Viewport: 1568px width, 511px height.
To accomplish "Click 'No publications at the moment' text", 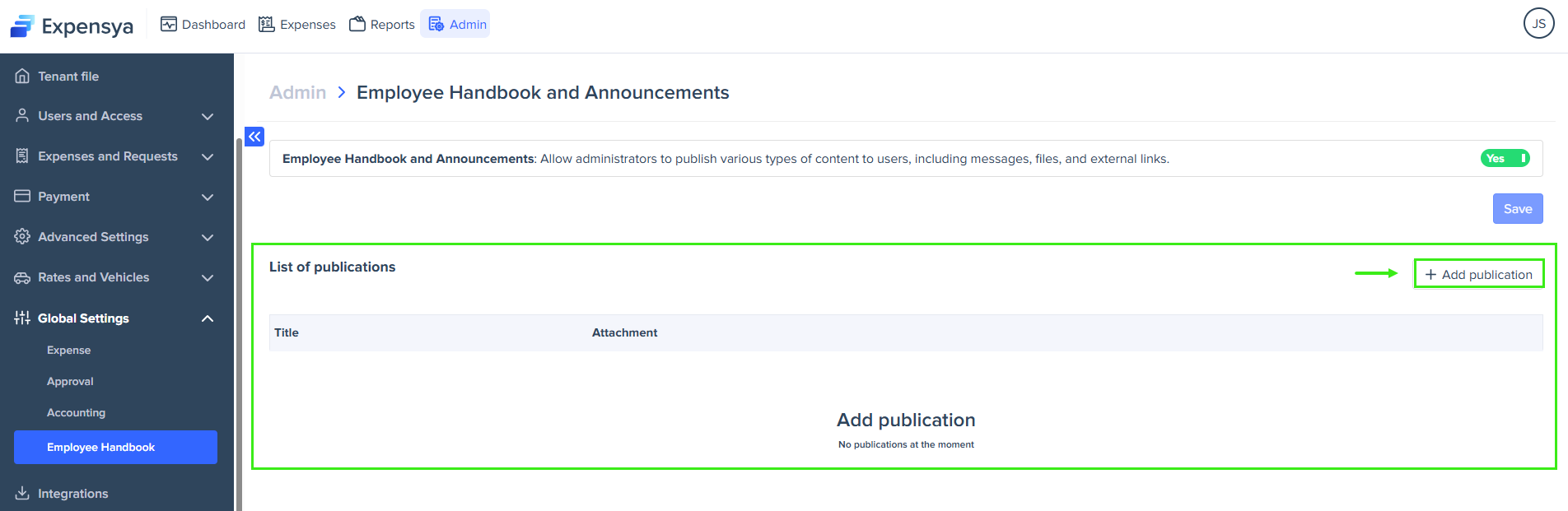I will coord(906,444).
